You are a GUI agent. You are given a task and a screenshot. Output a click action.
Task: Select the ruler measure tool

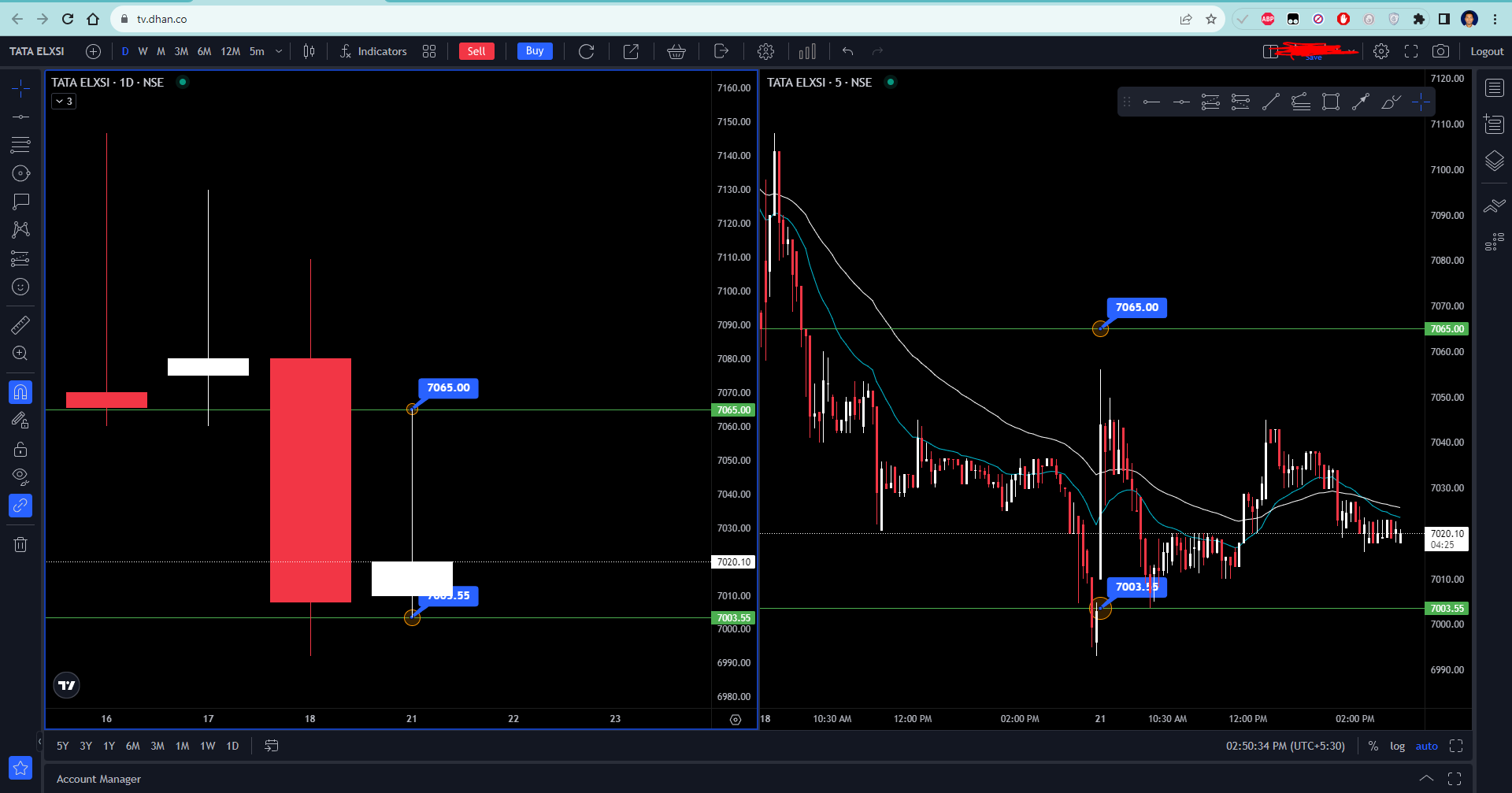[x=21, y=324]
